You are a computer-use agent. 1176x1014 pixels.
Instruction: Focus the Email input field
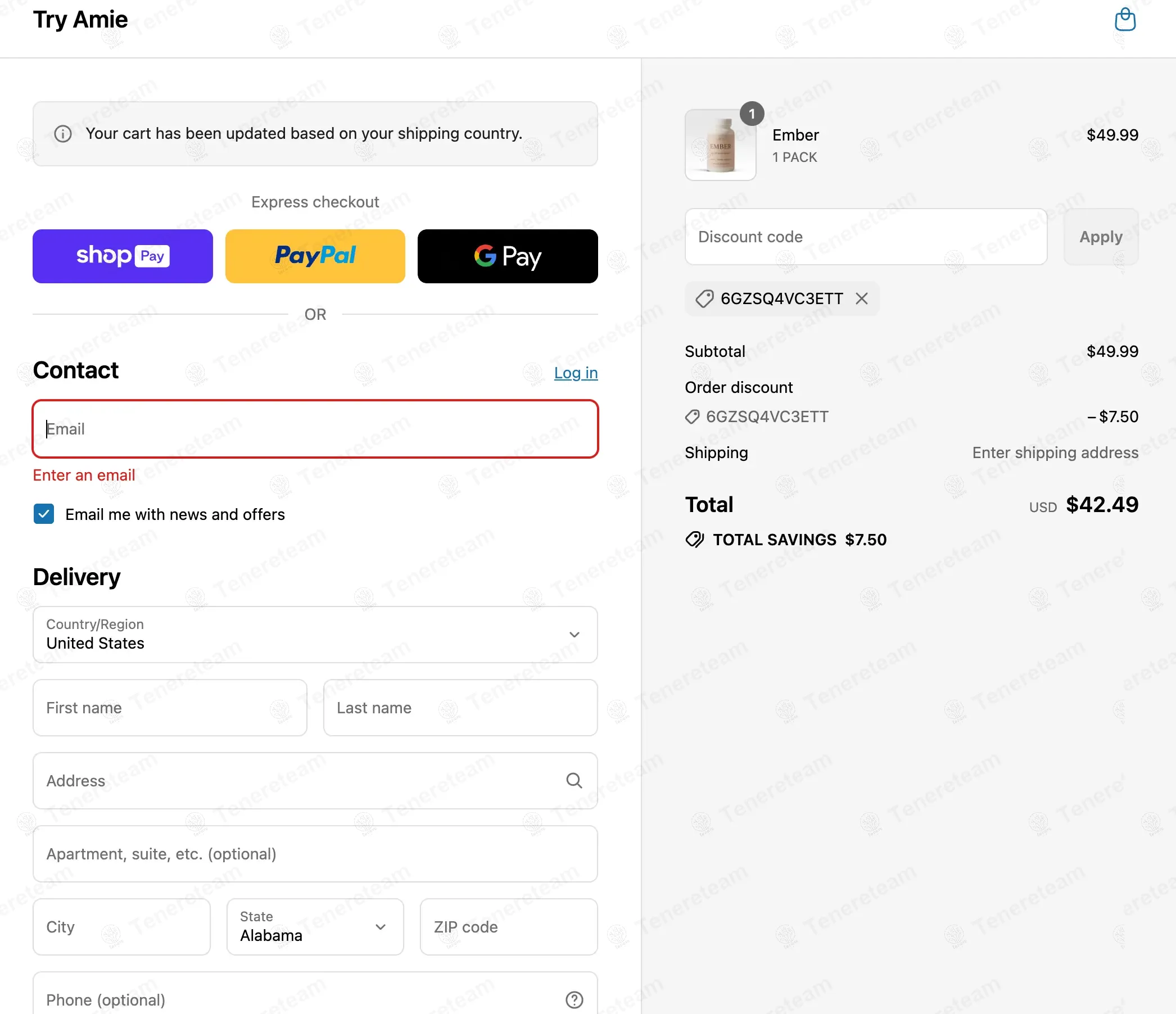click(315, 429)
